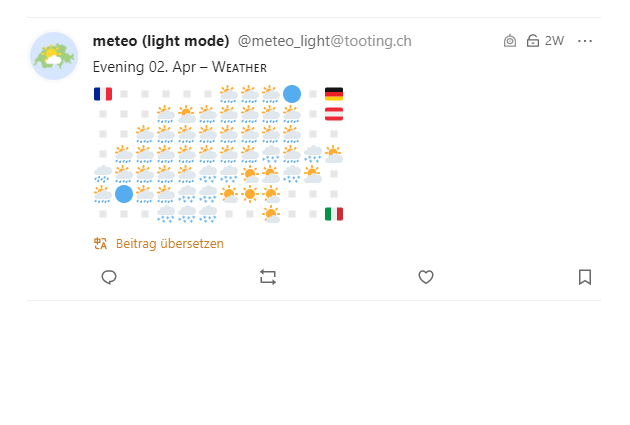630x425 pixels.
Task: Click the Italian flag emoji
Action: (334, 213)
